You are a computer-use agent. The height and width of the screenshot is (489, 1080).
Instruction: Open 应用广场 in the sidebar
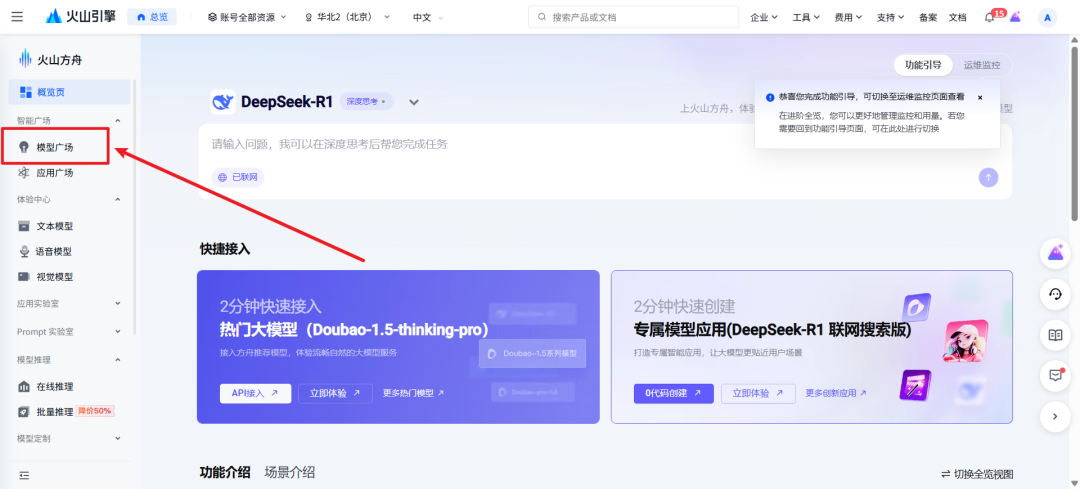[x=55, y=173]
